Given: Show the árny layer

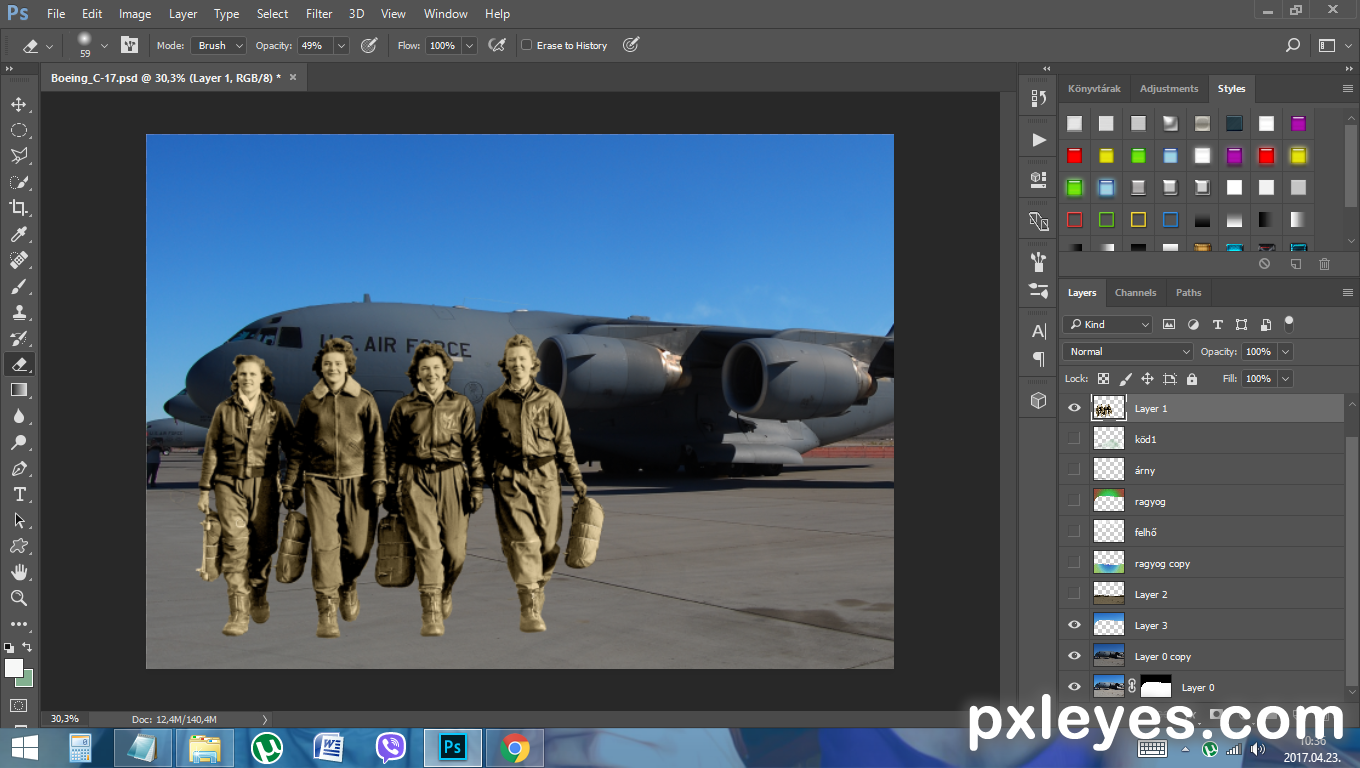Looking at the screenshot, I should pos(1074,470).
